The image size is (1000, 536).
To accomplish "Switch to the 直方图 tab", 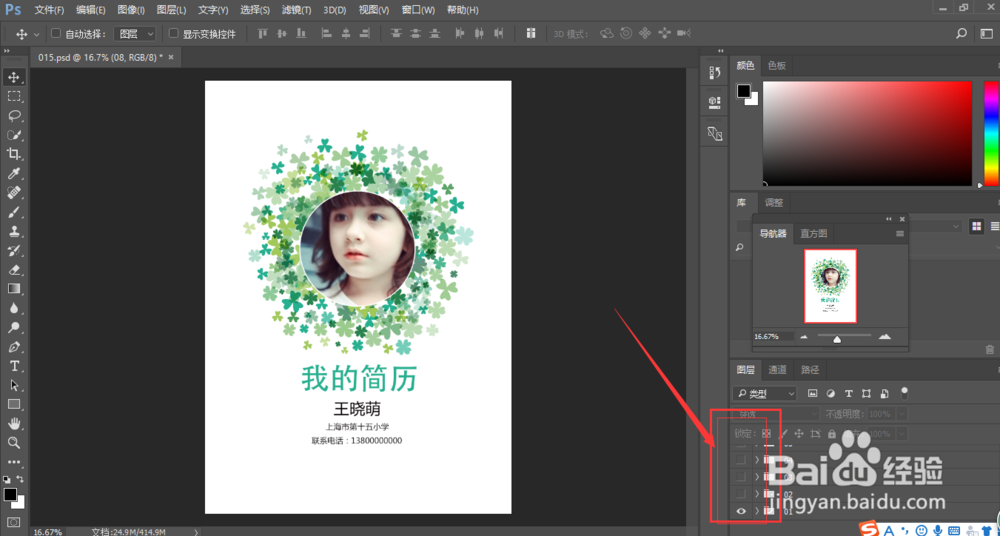I will (x=814, y=234).
